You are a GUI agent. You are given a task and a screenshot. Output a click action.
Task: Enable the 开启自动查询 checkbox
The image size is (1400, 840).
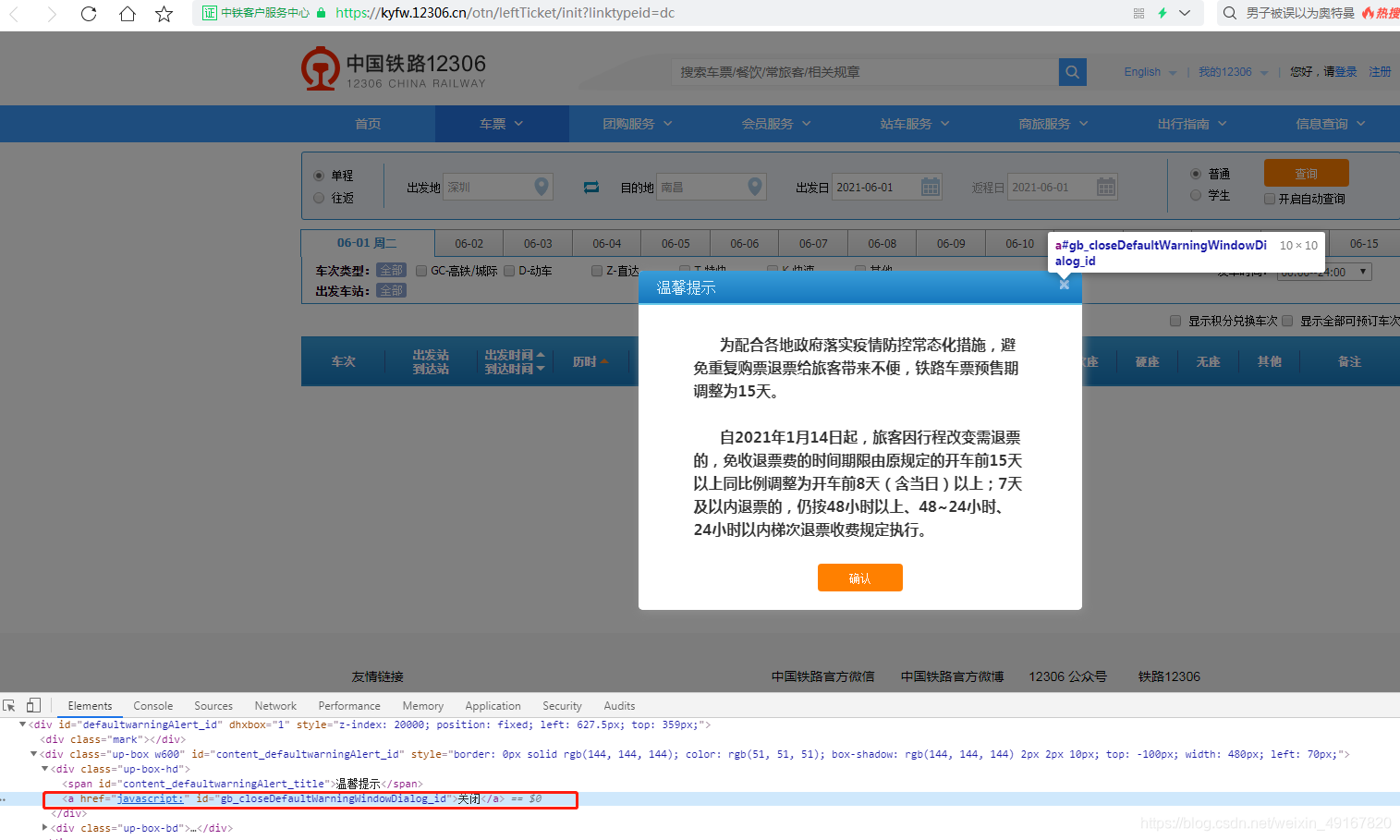1270,199
